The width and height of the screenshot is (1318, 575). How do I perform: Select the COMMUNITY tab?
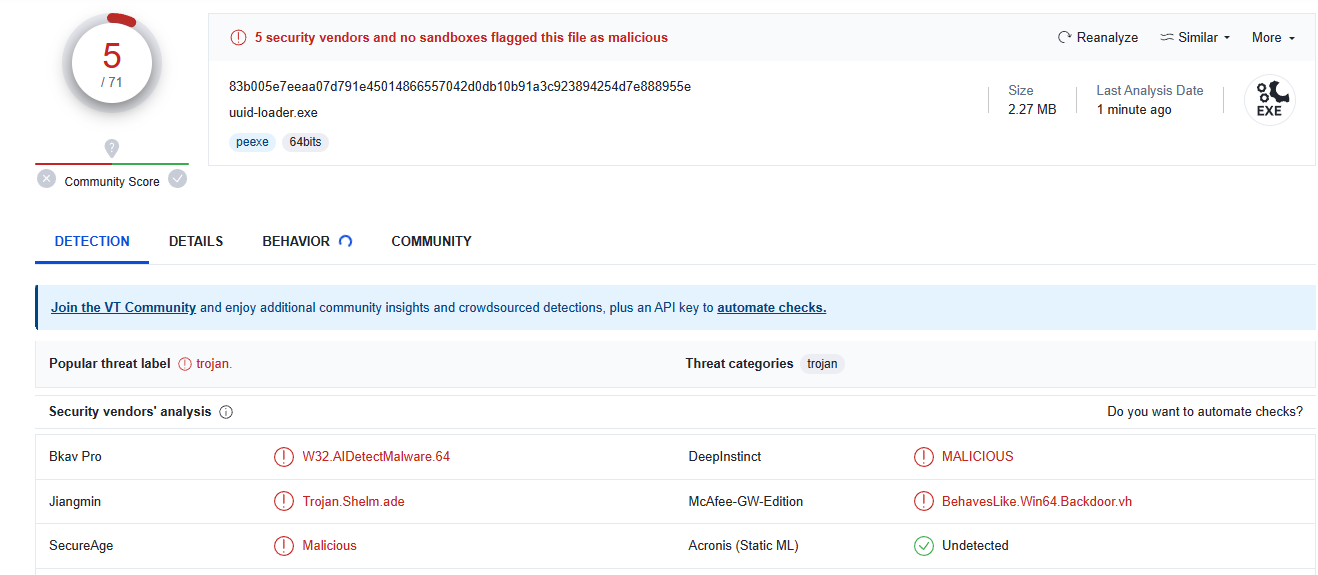(x=431, y=241)
